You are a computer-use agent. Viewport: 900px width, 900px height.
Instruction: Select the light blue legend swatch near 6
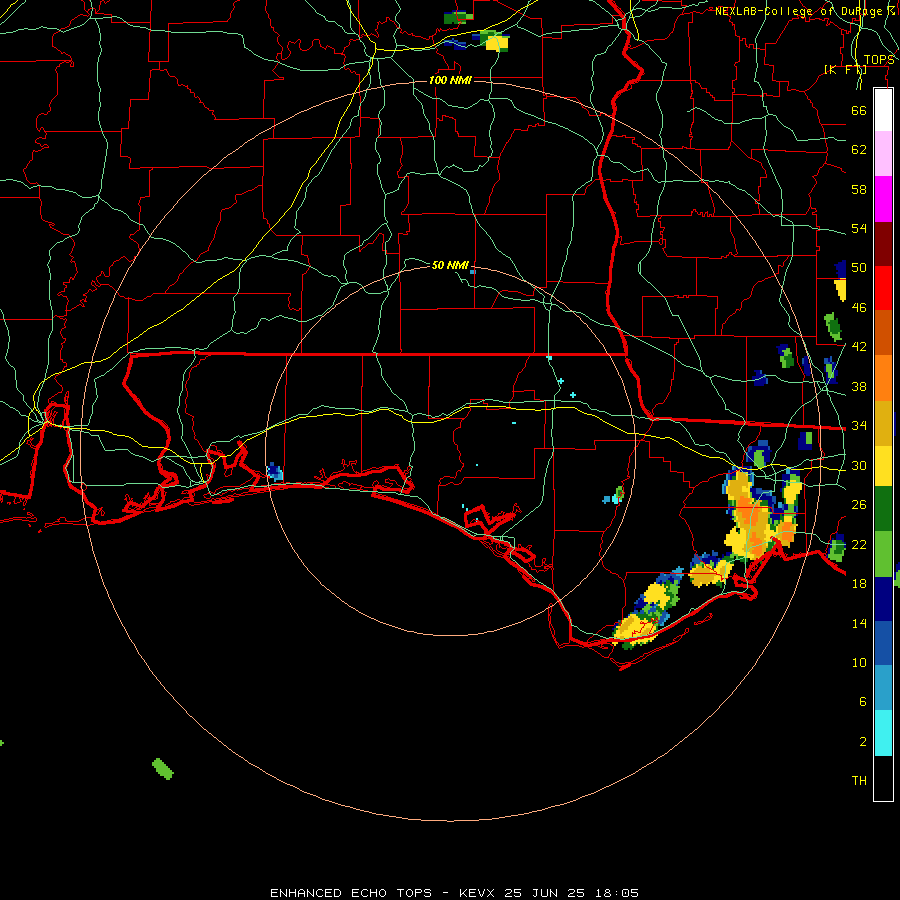[x=883, y=688]
